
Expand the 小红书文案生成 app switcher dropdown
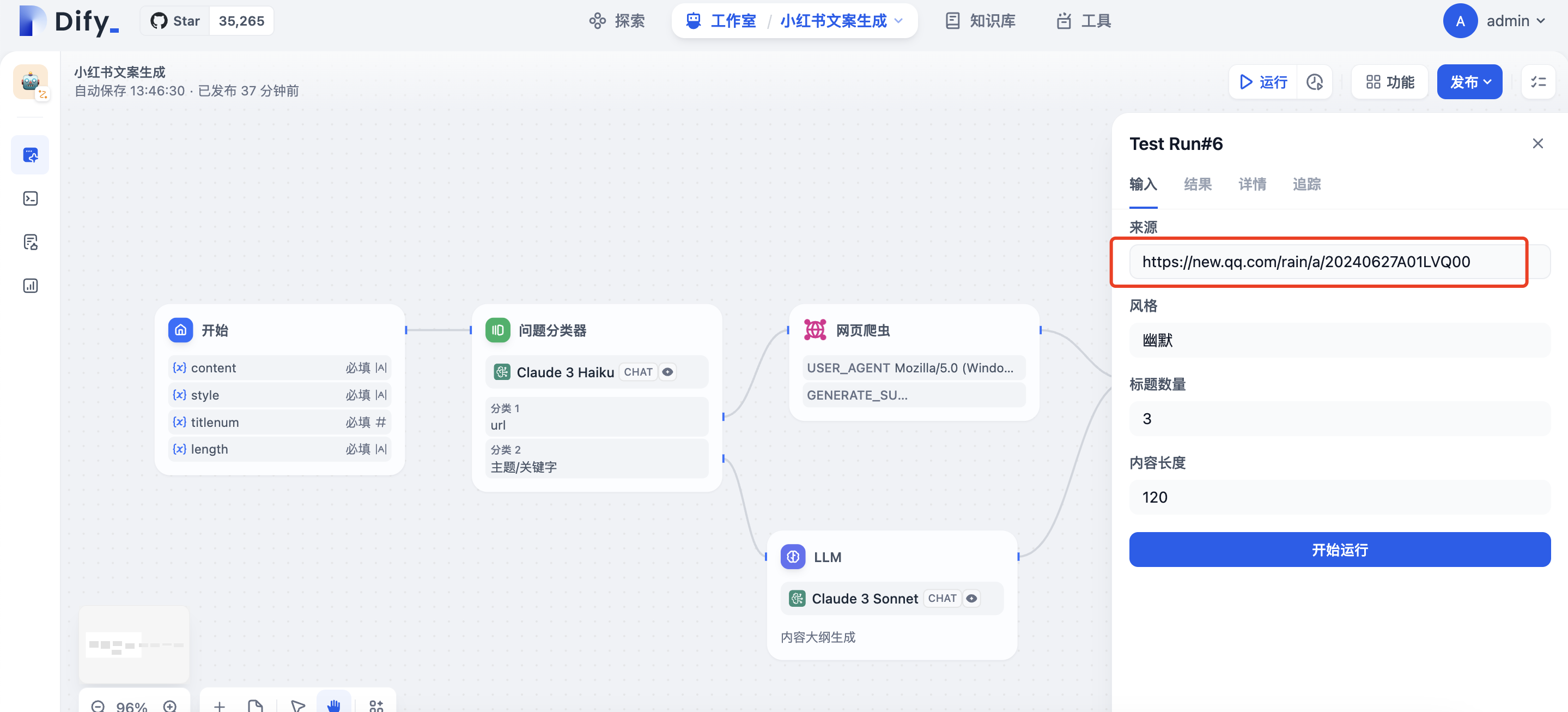tap(898, 21)
